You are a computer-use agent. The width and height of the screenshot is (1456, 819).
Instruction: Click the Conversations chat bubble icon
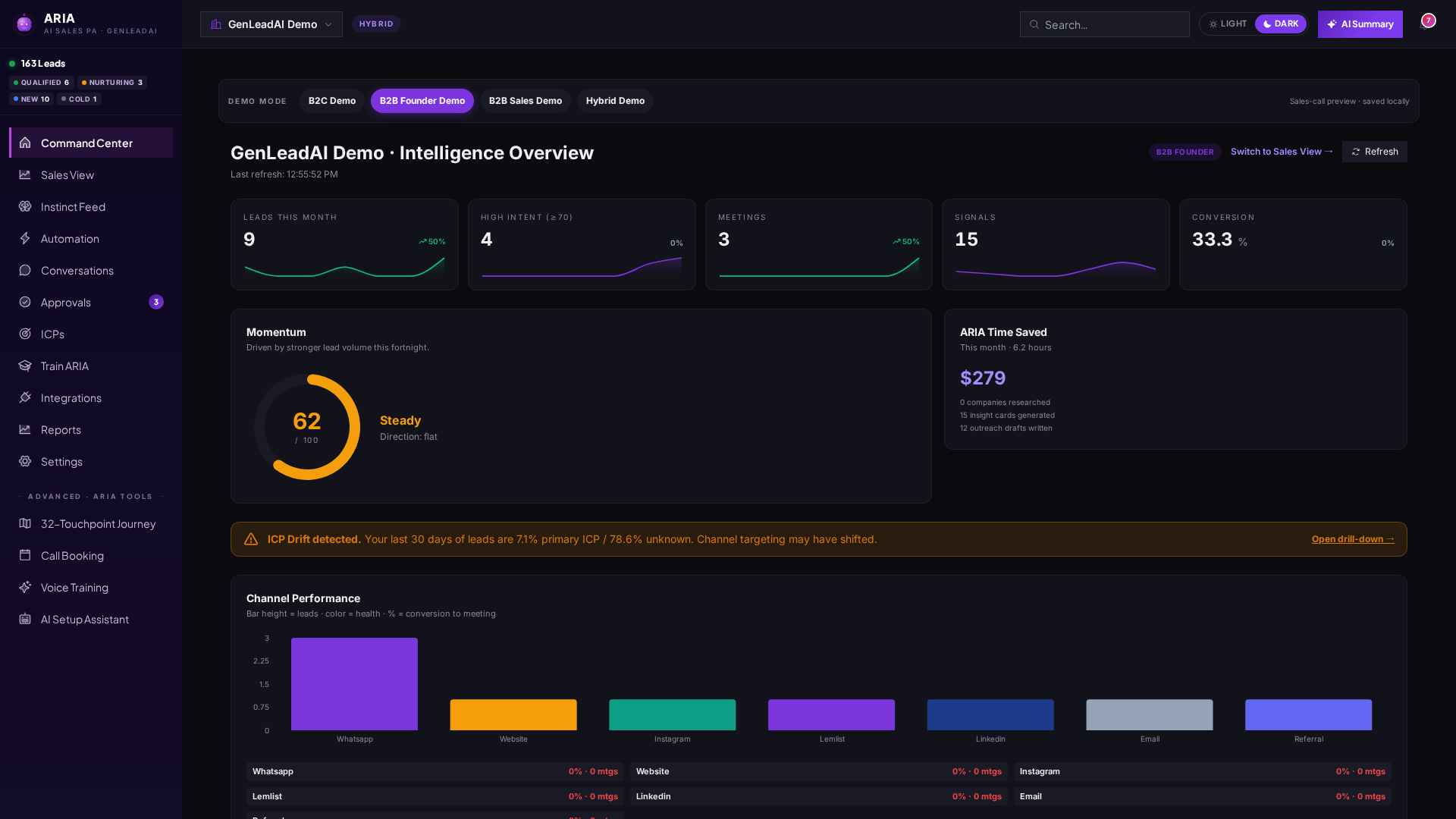tap(25, 270)
